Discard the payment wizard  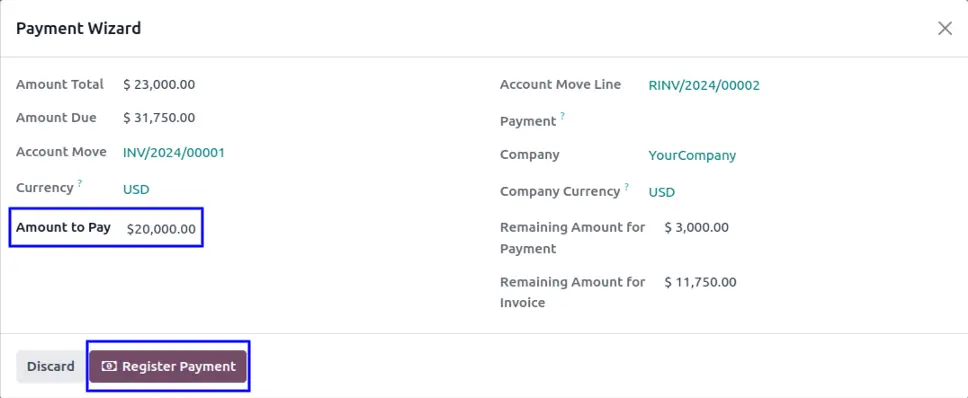coord(51,367)
